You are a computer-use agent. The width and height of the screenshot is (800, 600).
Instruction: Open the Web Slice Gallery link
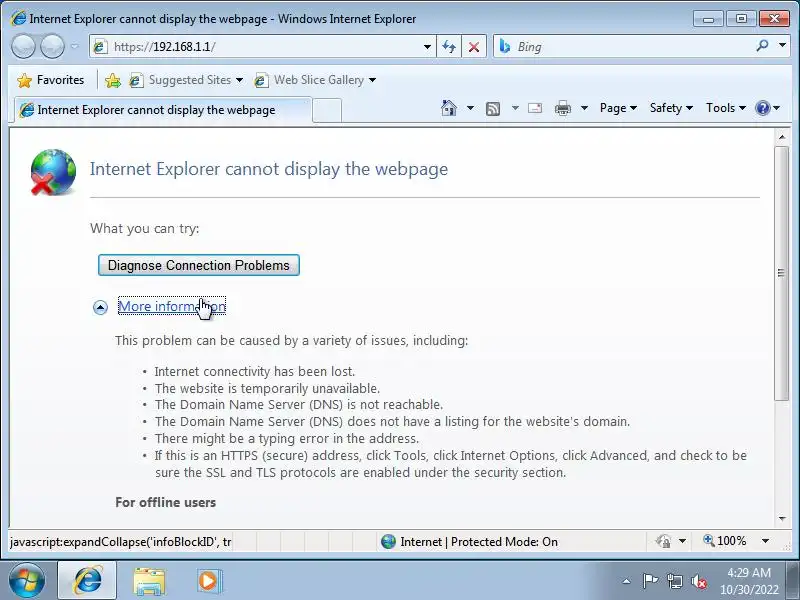point(315,80)
